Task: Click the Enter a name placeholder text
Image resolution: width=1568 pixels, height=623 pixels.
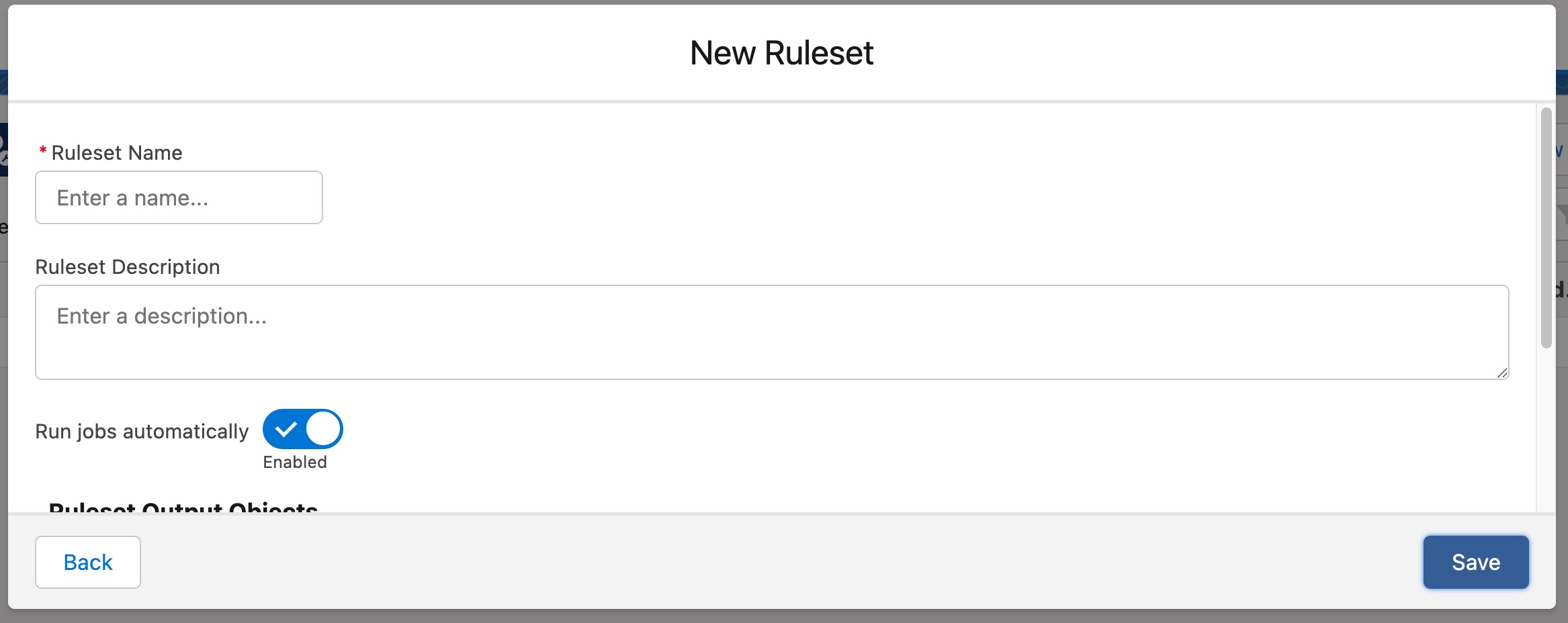Action: 132,198
